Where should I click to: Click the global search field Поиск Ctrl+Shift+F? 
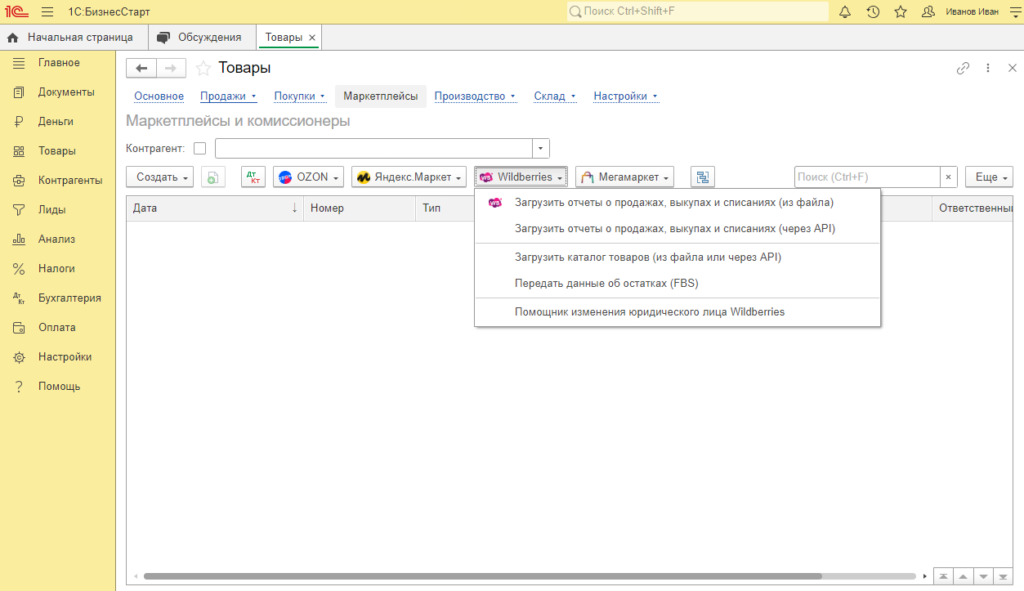pyautogui.click(x=697, y=11)
